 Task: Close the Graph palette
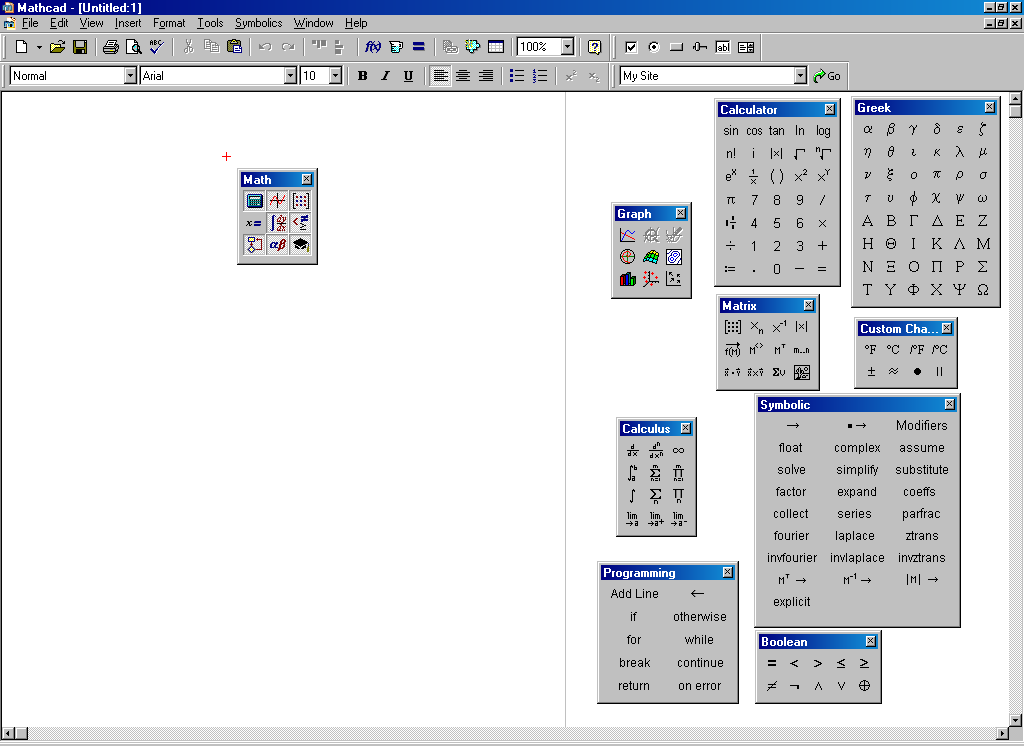680,213
